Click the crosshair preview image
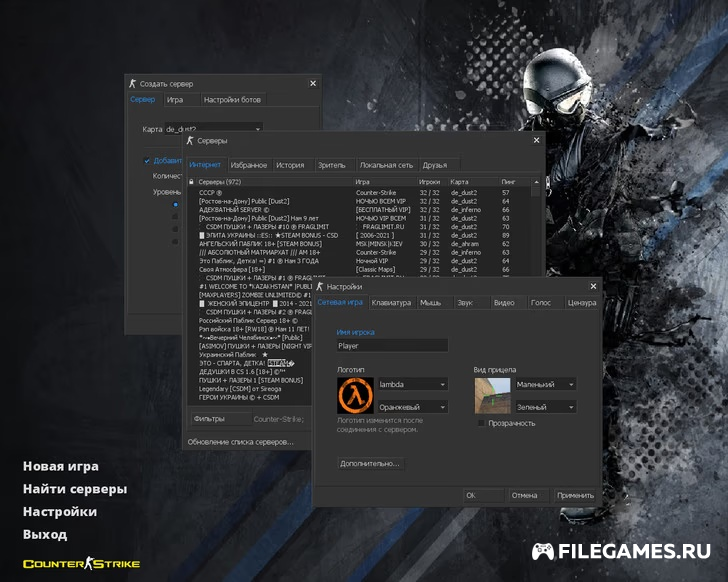 tap(492, 395)
